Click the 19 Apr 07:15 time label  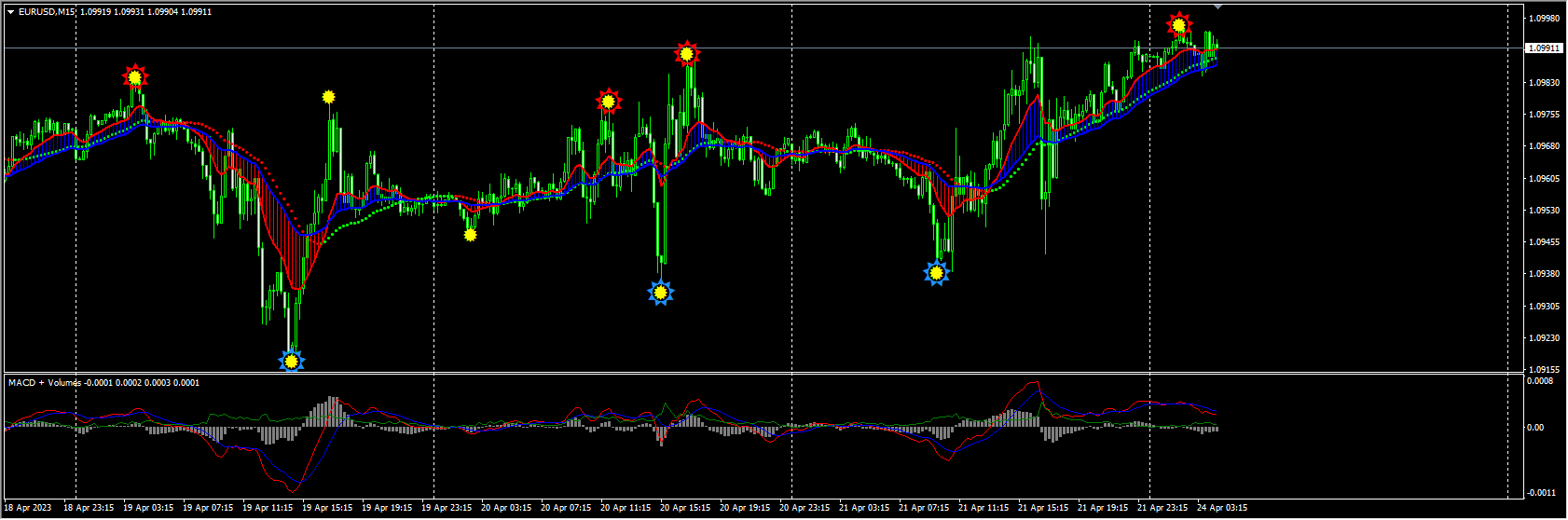(208, 508)
